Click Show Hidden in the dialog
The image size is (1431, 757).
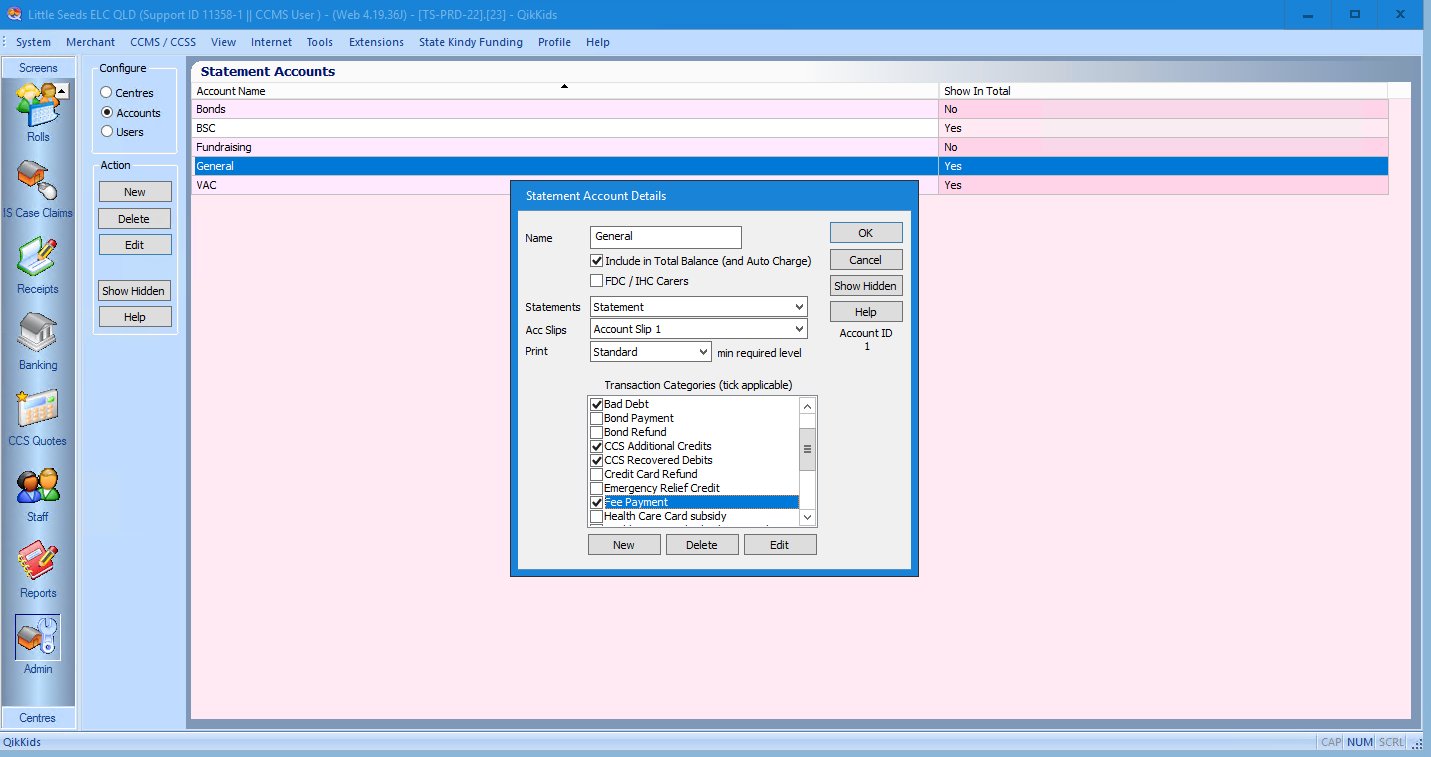(866, 286)
